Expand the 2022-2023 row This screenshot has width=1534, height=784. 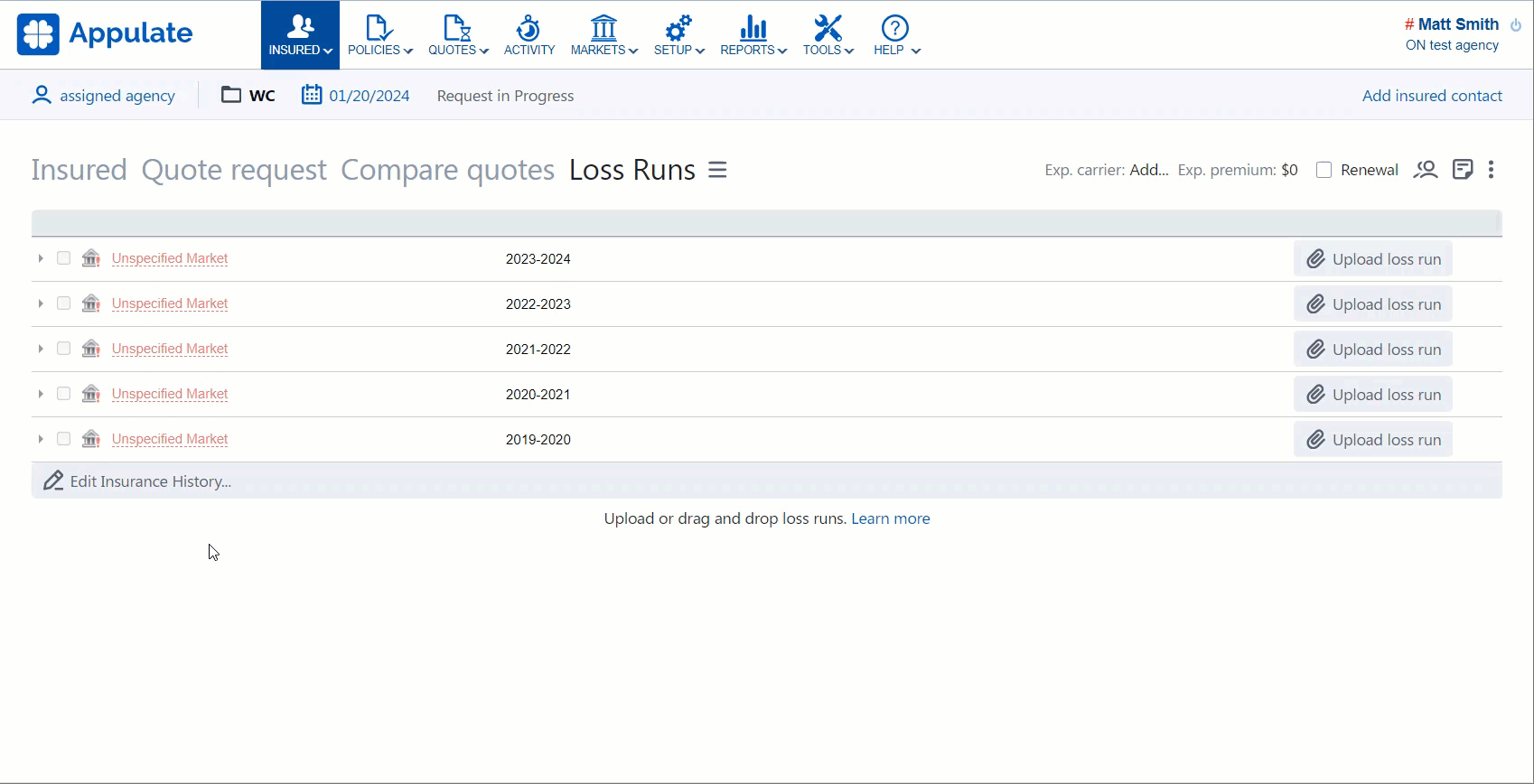click(x=41, y=303)
